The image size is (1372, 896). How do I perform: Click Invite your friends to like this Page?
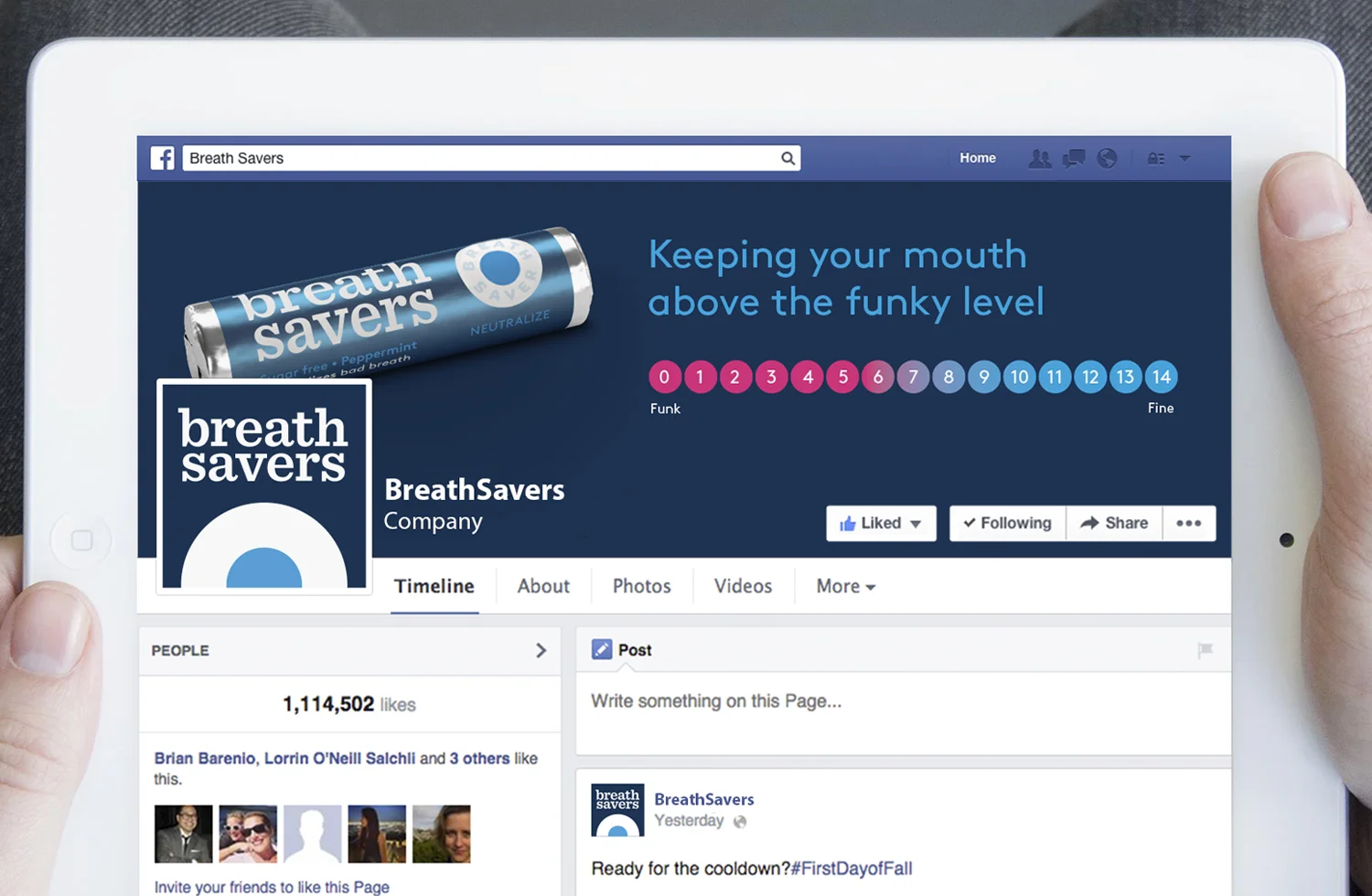272,887
